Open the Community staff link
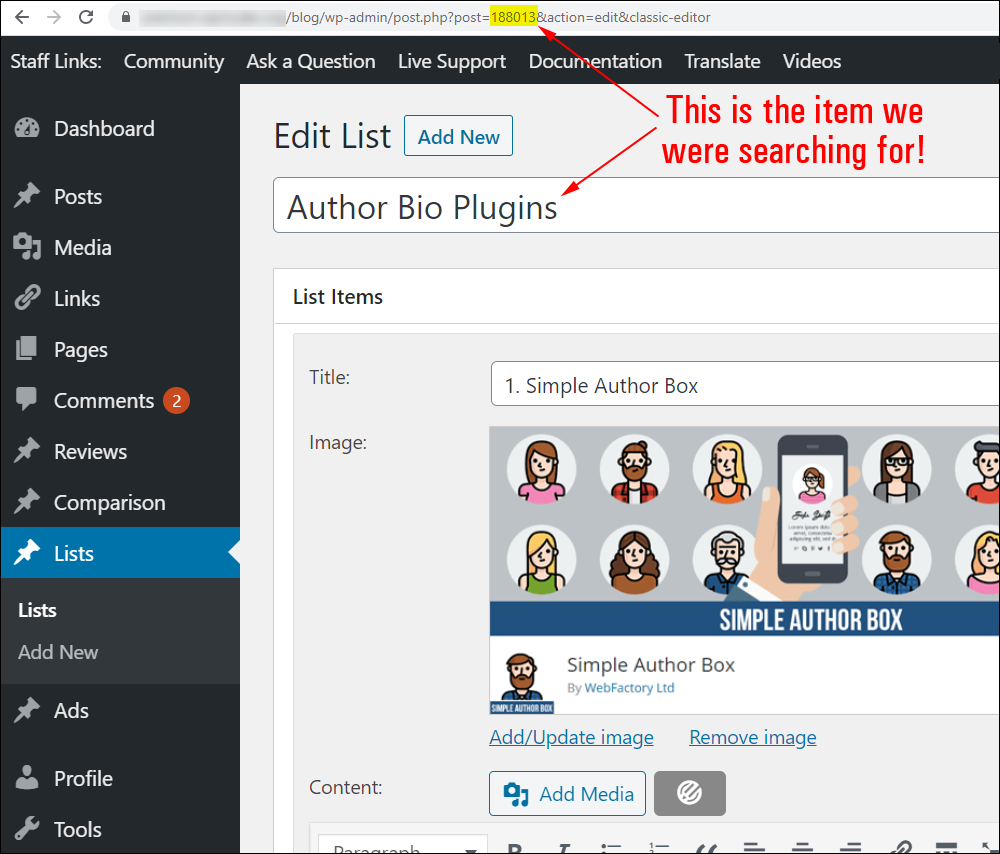This screenshot has height=854, width=1000. pyautogui.click(x=173, y=61)
